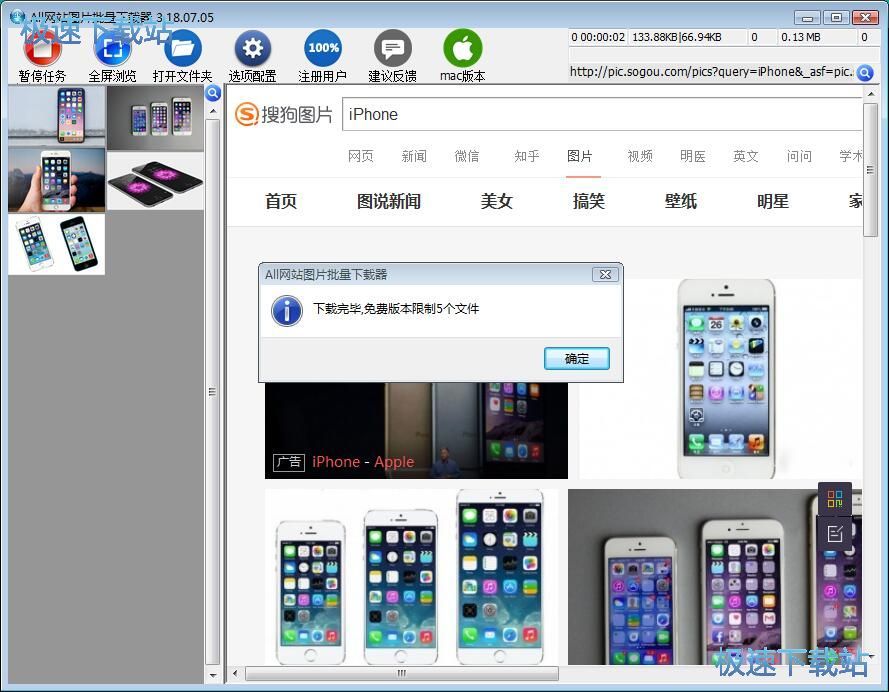
Task: Switch to the 微信 tab
Action: (467, 156)
